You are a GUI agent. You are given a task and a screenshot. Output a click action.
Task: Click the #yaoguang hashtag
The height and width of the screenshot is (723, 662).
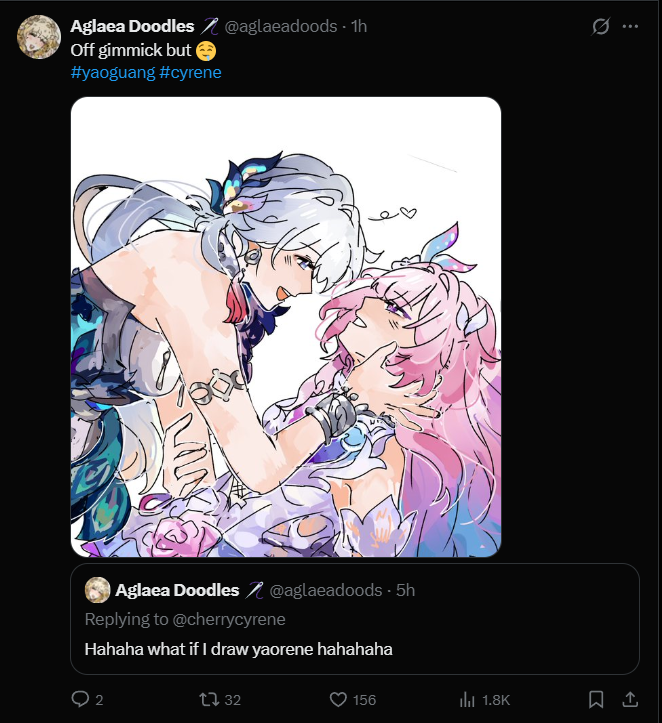pyautogui.click(x=113, y=72)
